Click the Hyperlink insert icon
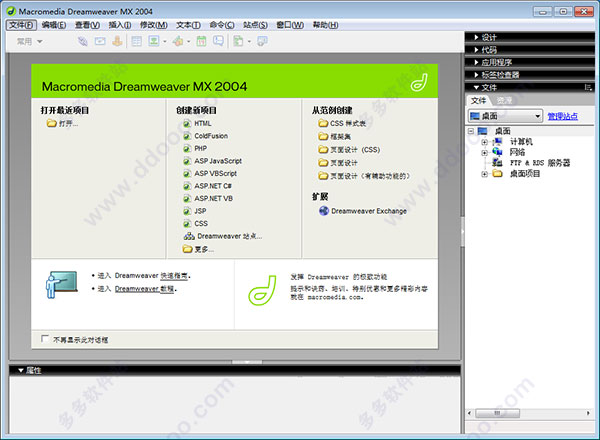The image size is (600, 440). click(82, 41)
